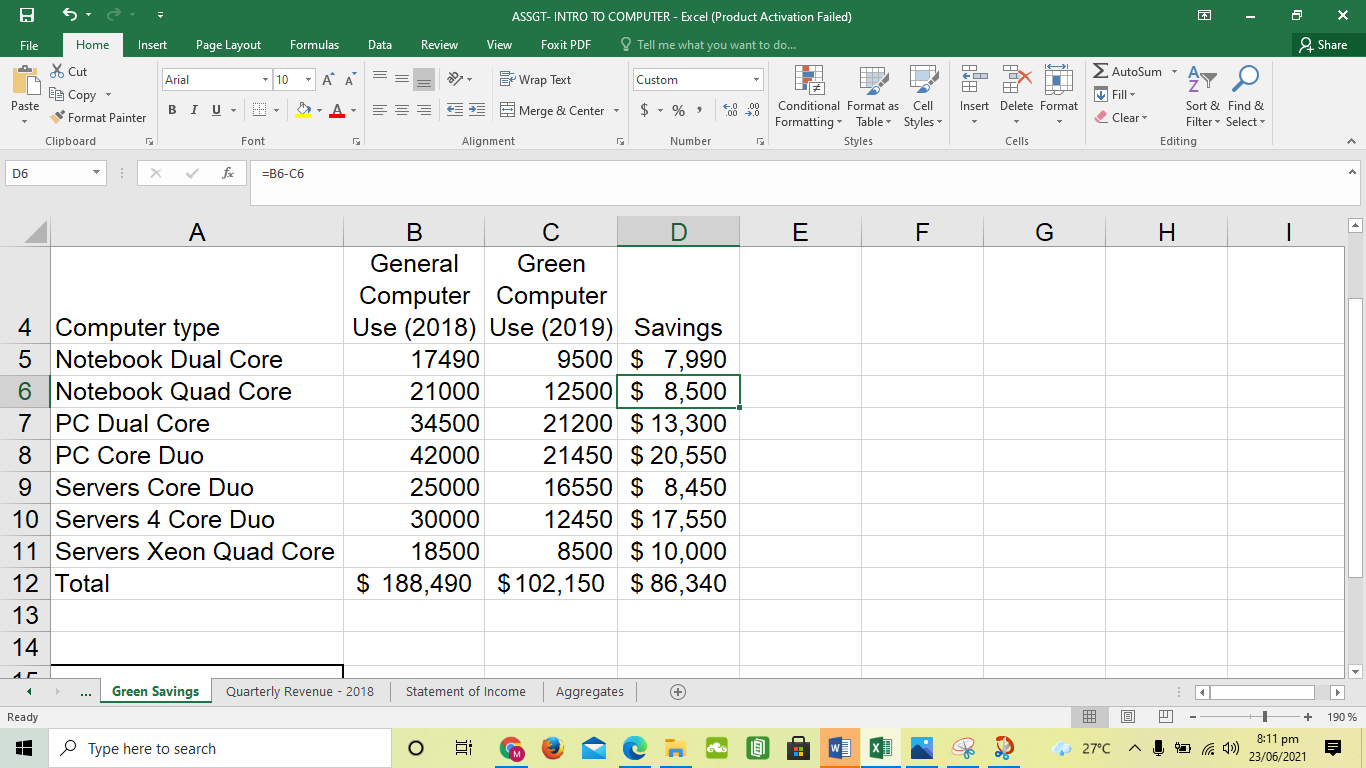Open the Sort & Filter menu

point(1201,95)
